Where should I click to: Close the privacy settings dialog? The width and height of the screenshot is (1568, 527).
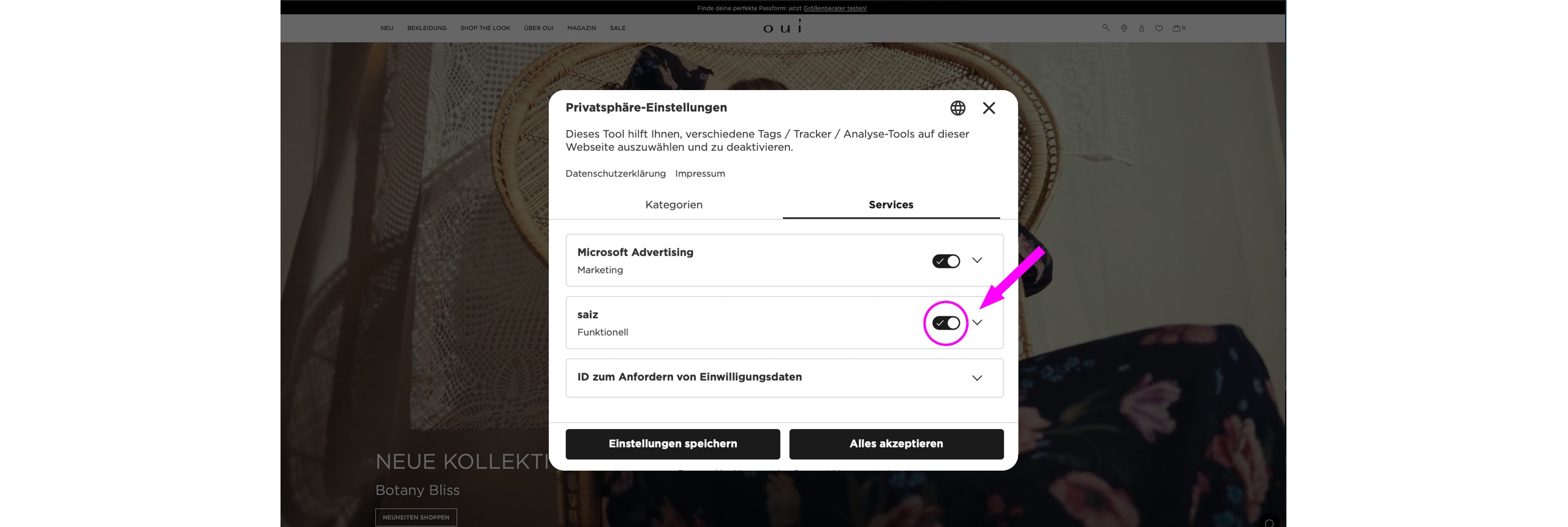[x=989, y=108]
